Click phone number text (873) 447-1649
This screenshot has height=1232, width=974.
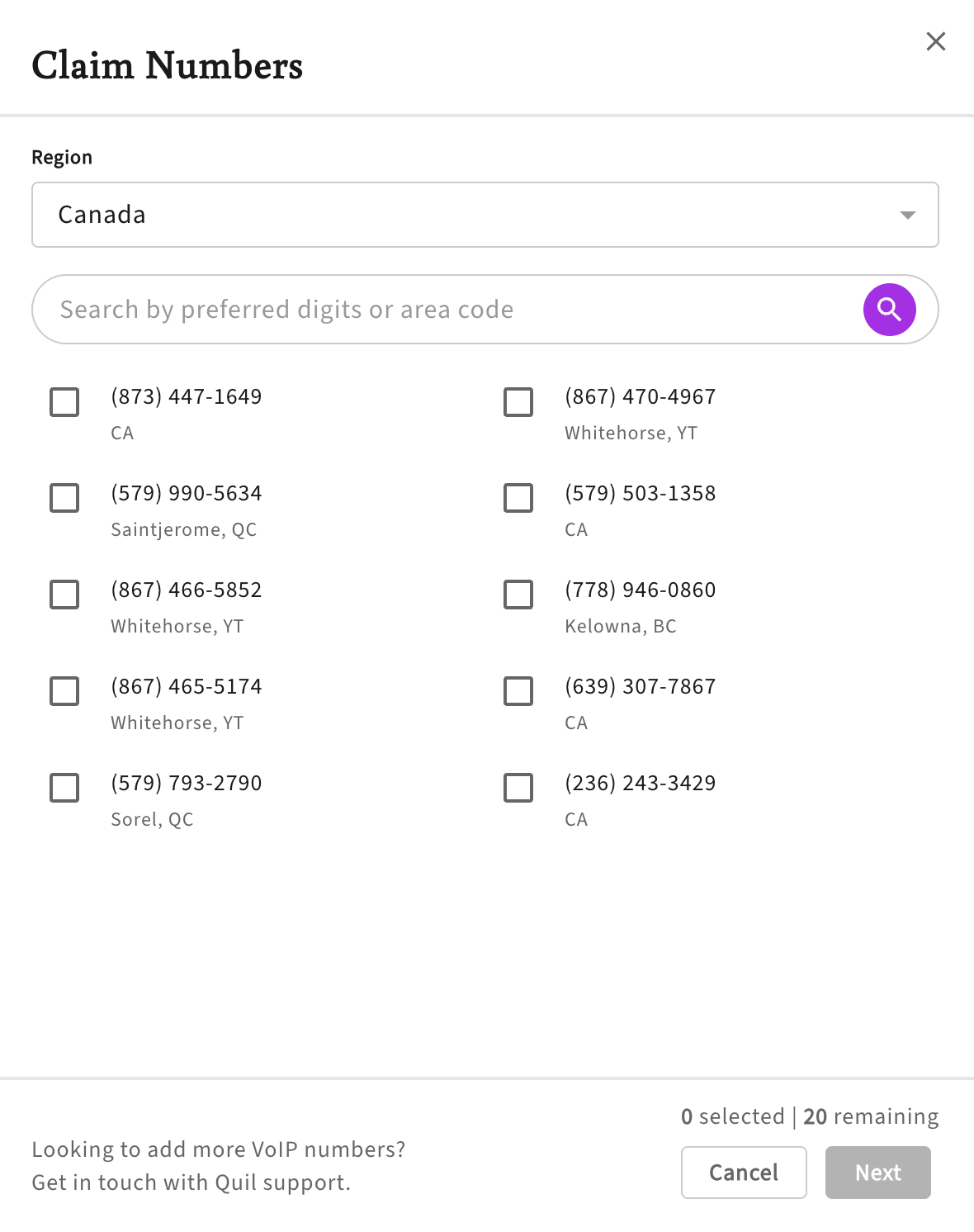point(187,397)
